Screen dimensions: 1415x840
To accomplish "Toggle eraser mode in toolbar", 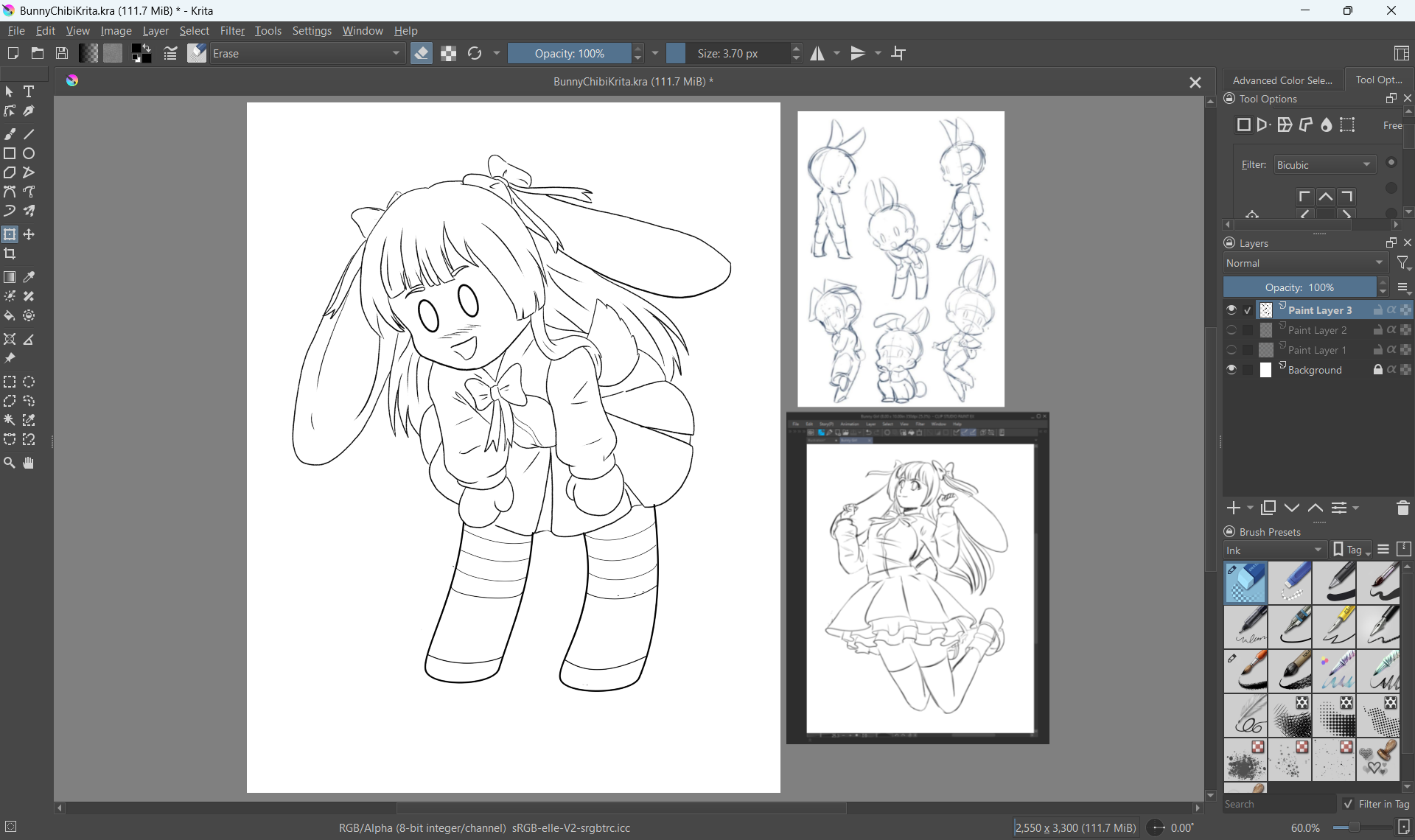I will [x=422, y=54].
